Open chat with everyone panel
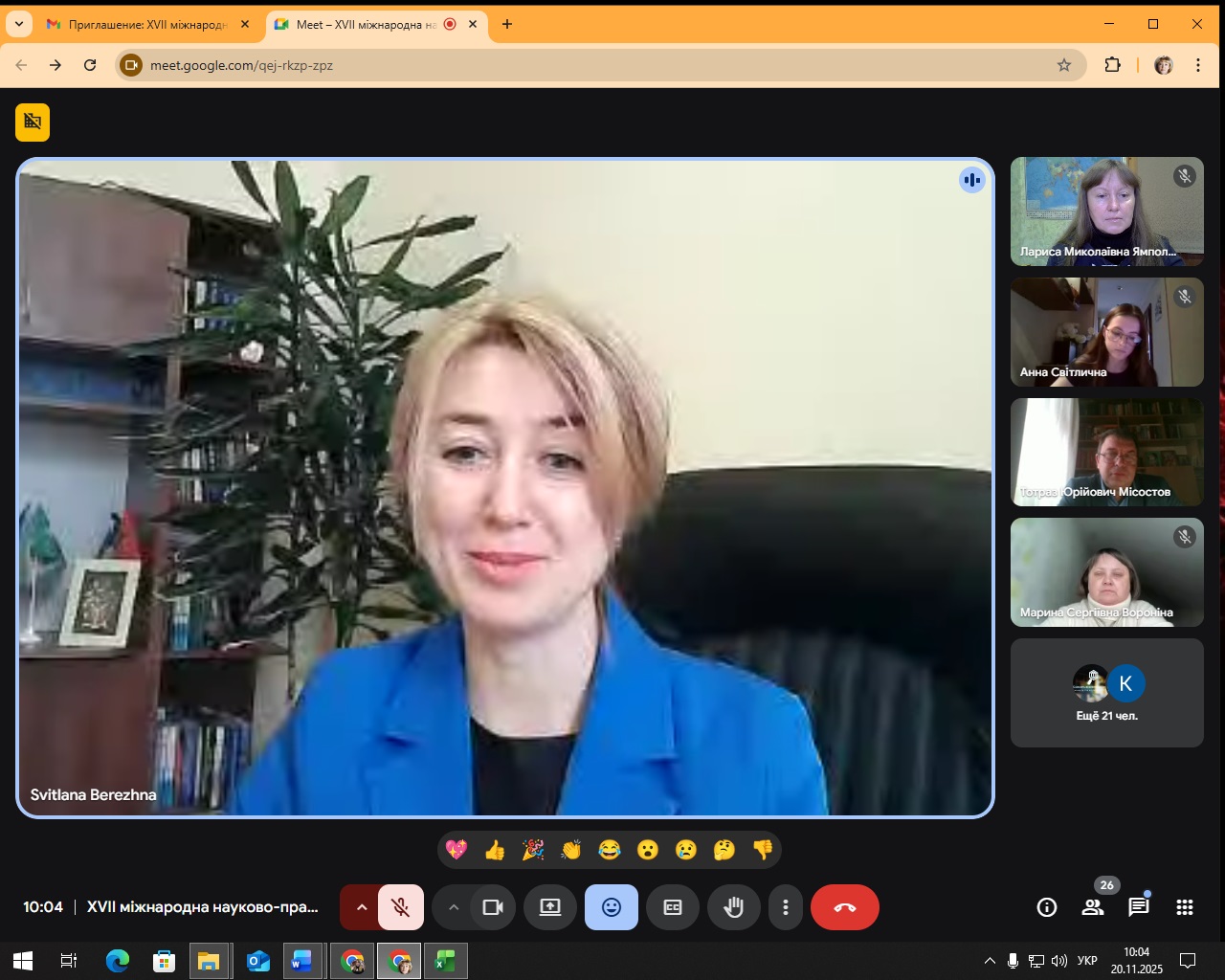Viewport: 1225px width, 980px height. point(1138,907)
